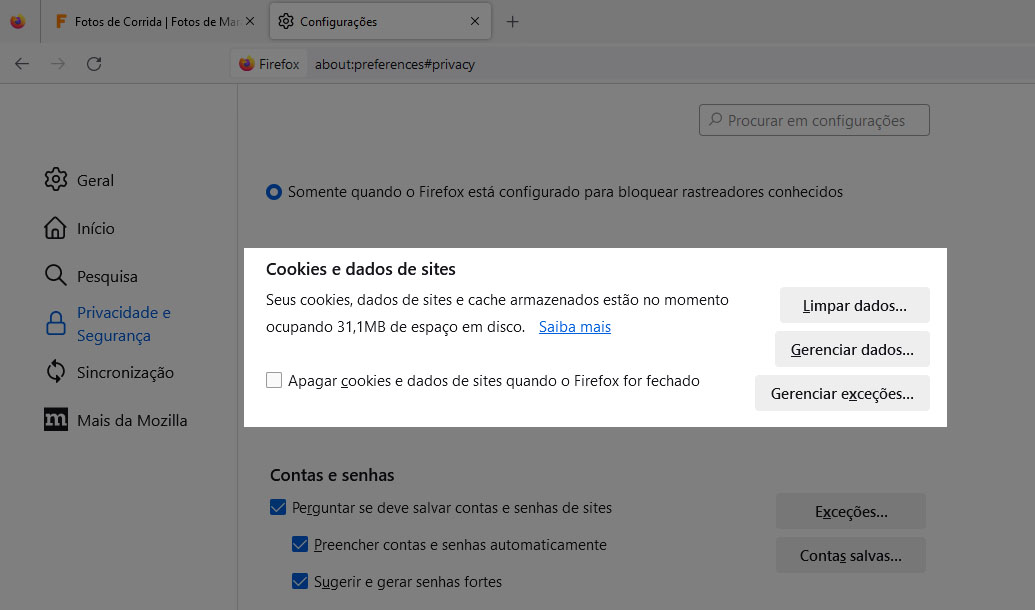Click the Exceções... button for passwords
The width and height of the screenshot is (1035, 610).
(x=851, y=512)
